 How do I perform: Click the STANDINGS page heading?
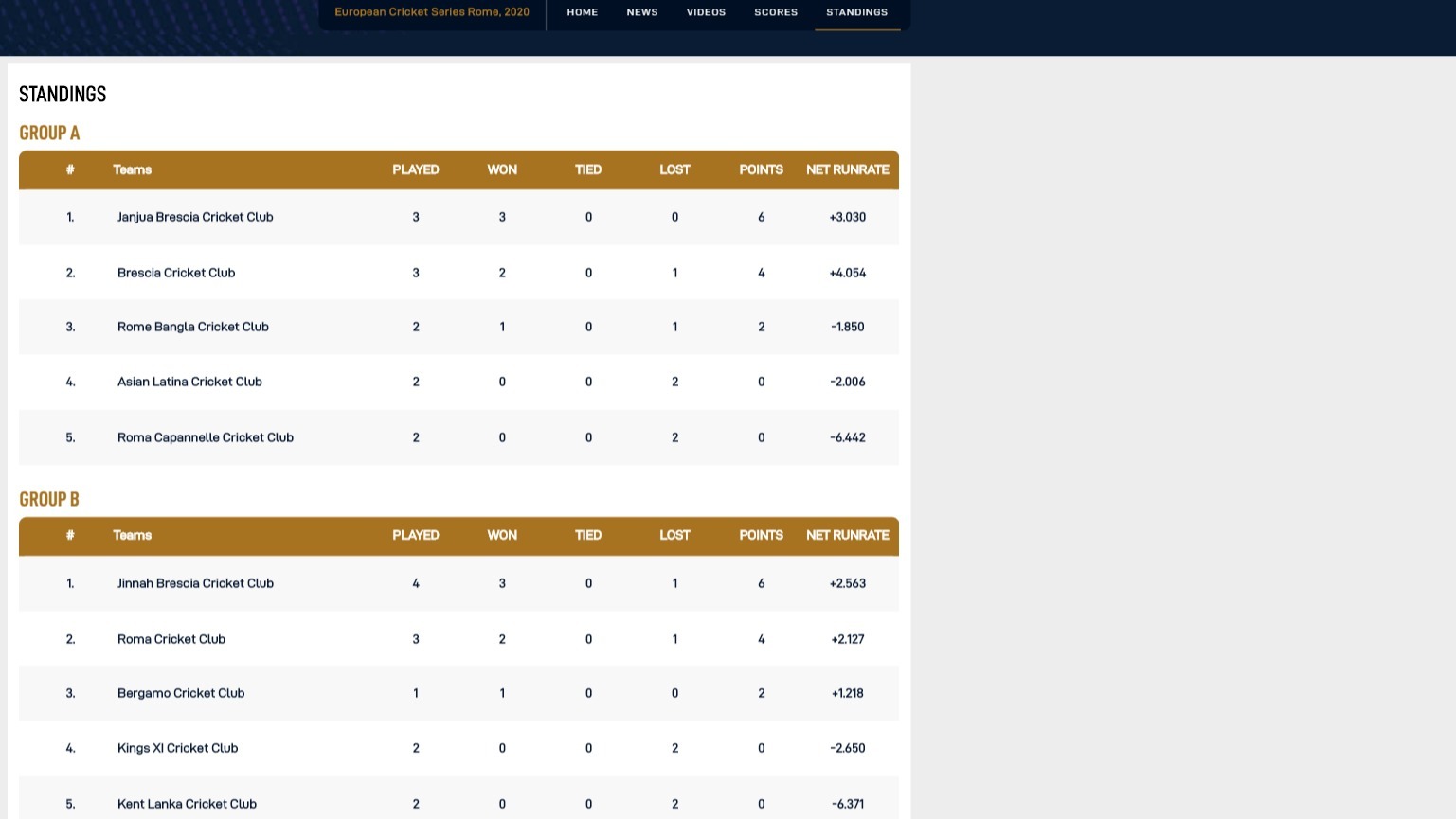[63, 94]
